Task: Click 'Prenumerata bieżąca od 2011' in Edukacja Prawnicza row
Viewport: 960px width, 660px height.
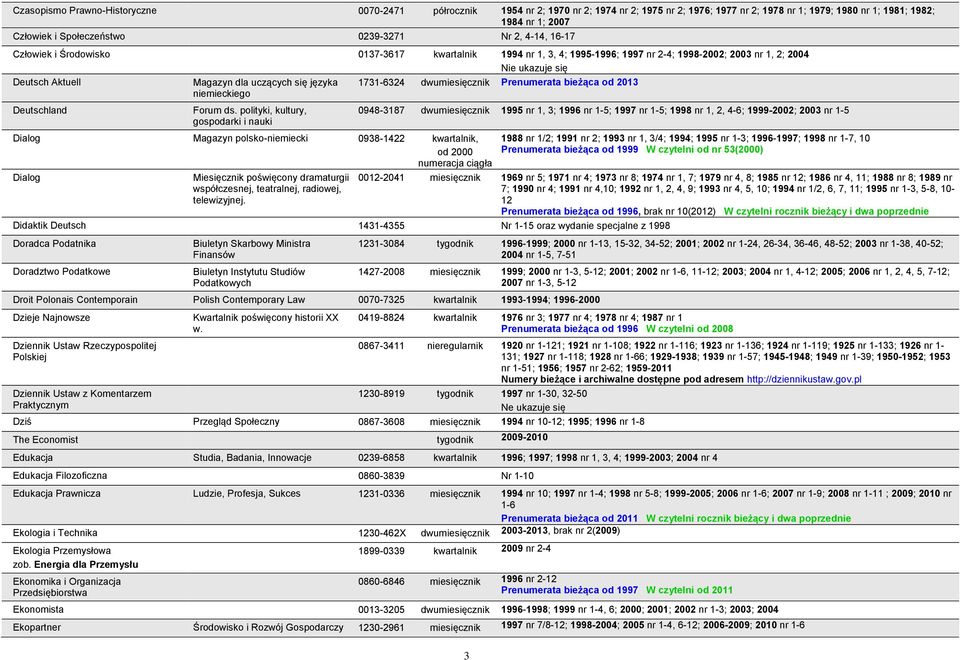Action: pos(569,519)
